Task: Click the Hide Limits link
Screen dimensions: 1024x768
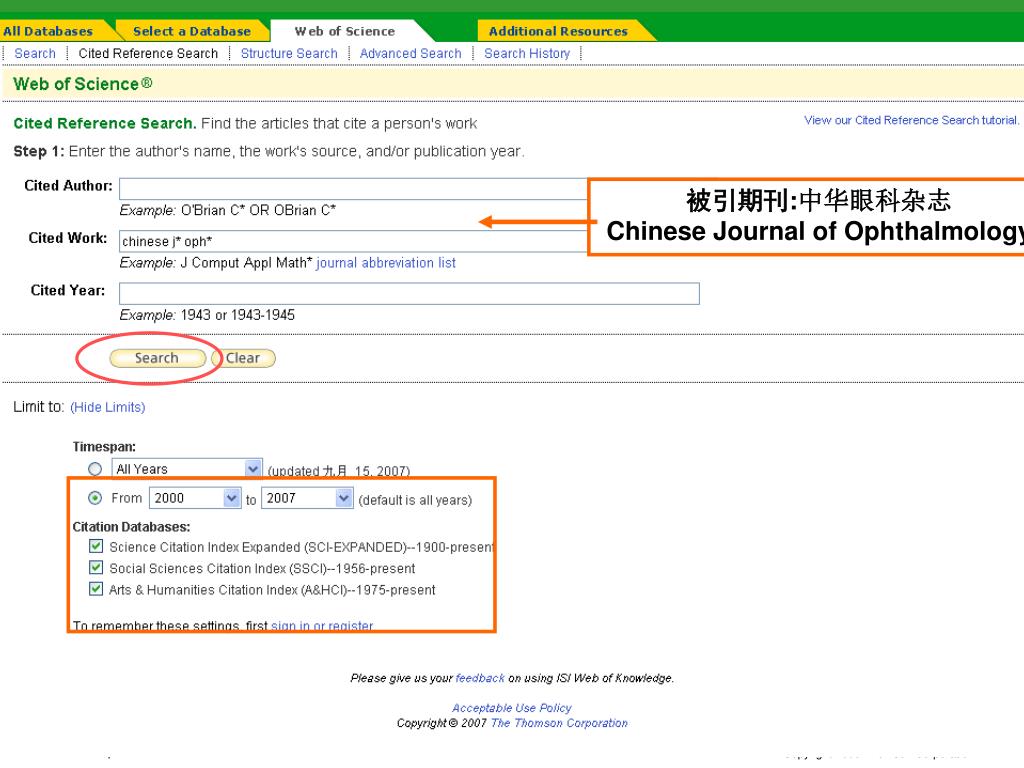Action: [108, 407]
